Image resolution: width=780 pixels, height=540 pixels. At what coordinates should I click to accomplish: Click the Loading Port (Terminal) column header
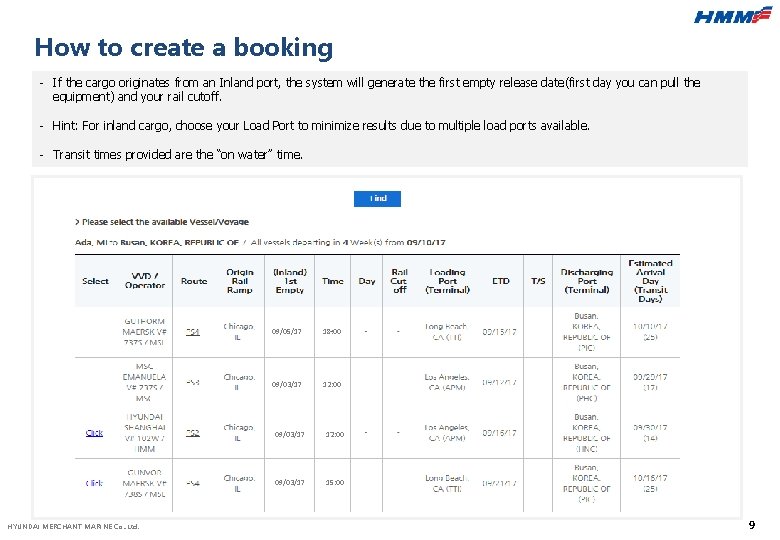pyautogui.click(x=447, y=281)
